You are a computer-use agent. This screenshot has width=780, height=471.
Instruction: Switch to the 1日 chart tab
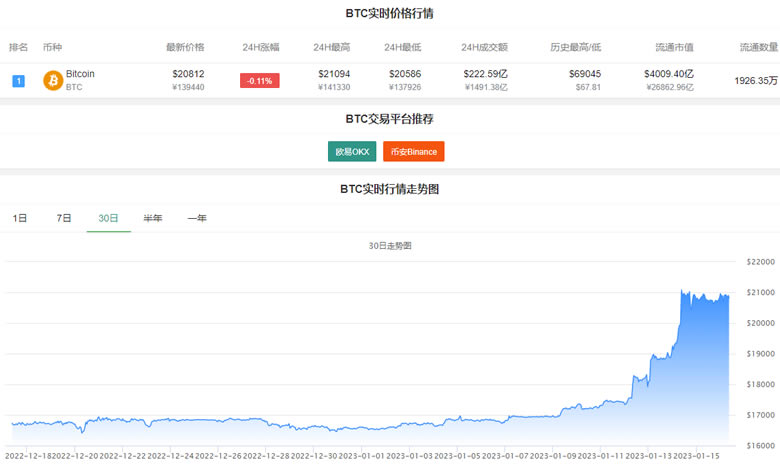tap(20, 218)
